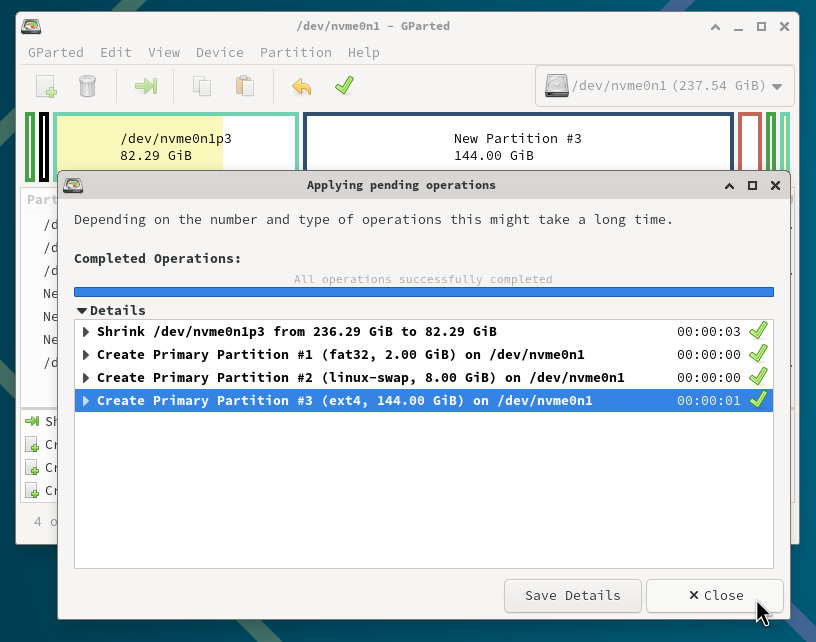This screenshot has height=642, width=816.
Task: Select the red-bordered partition block in disk map
Action: pyautogui.click(x=749, y=142)
